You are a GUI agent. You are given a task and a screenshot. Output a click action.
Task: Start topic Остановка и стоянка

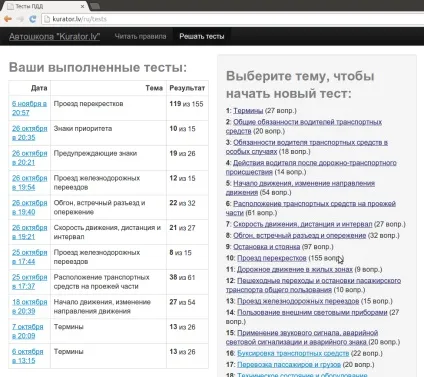(x=266, y=247)
